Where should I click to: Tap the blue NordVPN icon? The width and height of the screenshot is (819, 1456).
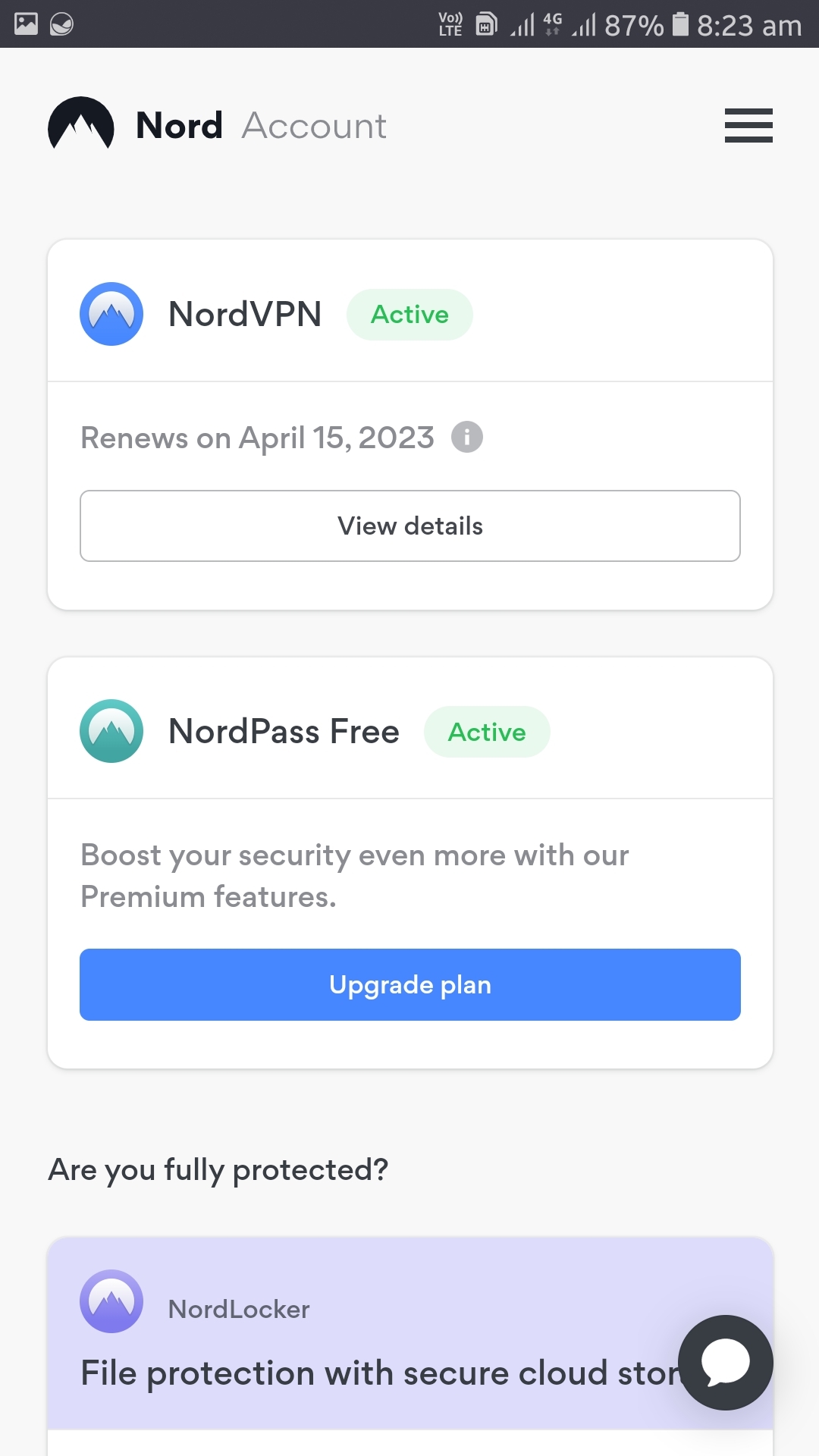(111, 314)
